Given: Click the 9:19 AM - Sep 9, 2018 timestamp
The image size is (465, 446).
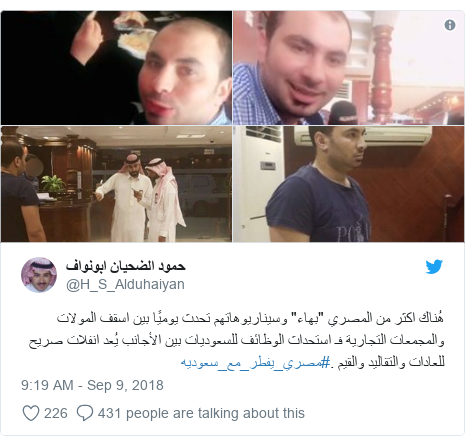Looking at the screenshot, I should coord(92,385).
